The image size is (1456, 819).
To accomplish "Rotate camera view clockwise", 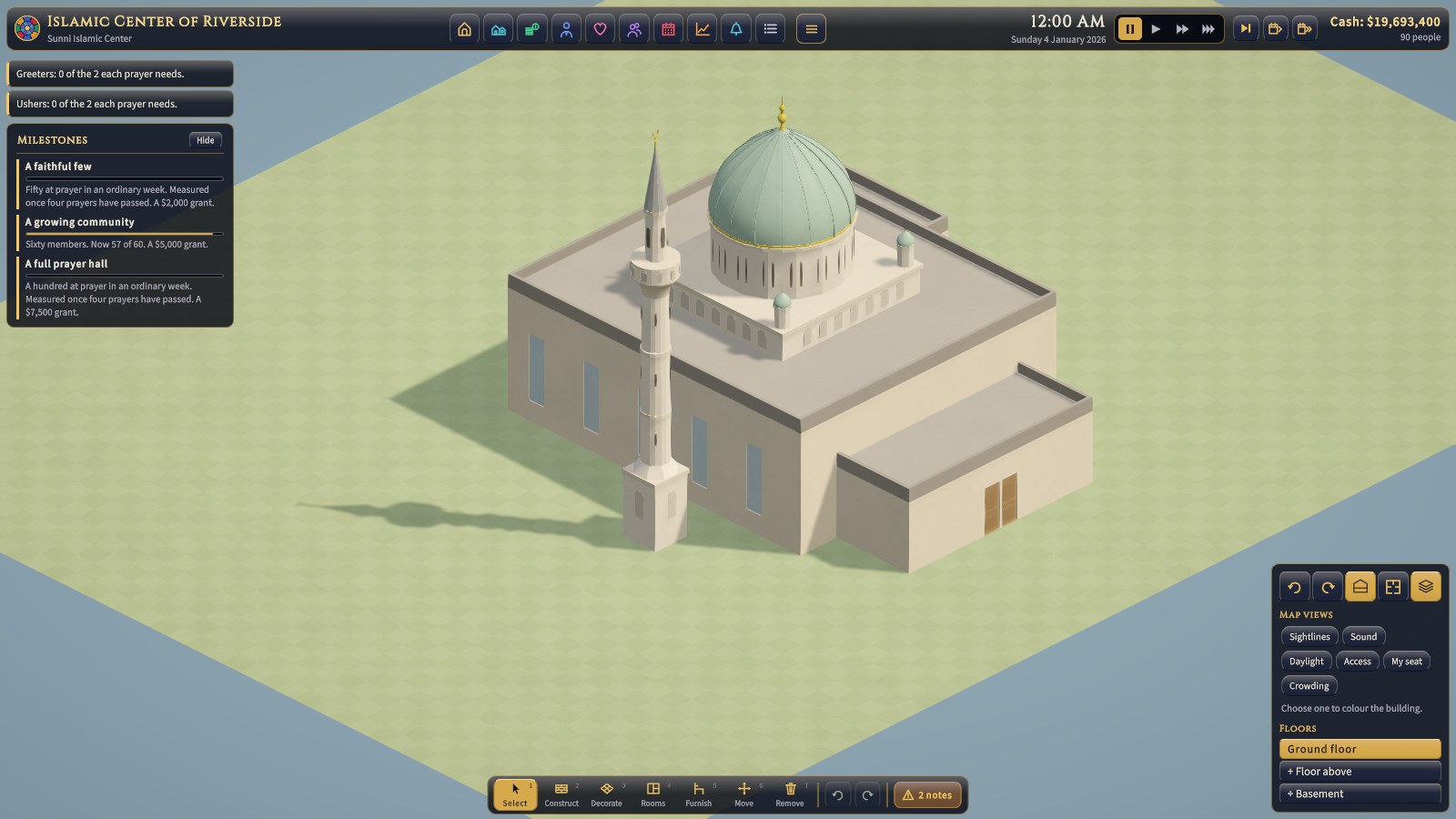I will pos(1328,587).
